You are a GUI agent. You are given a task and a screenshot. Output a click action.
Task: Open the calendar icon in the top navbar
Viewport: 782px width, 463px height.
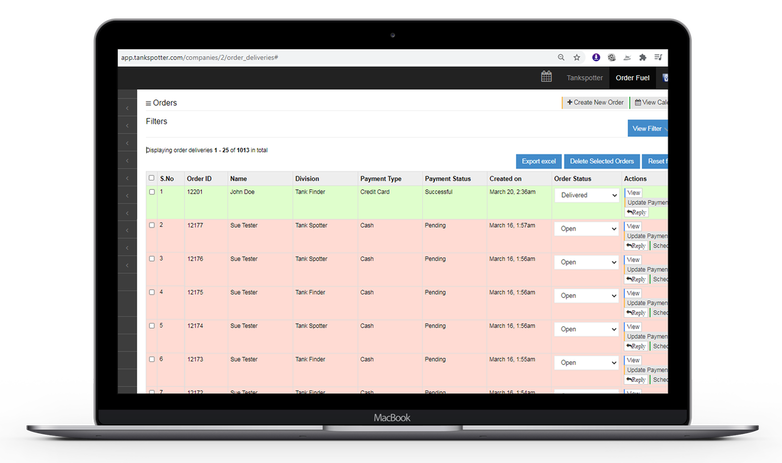(547, 77)
